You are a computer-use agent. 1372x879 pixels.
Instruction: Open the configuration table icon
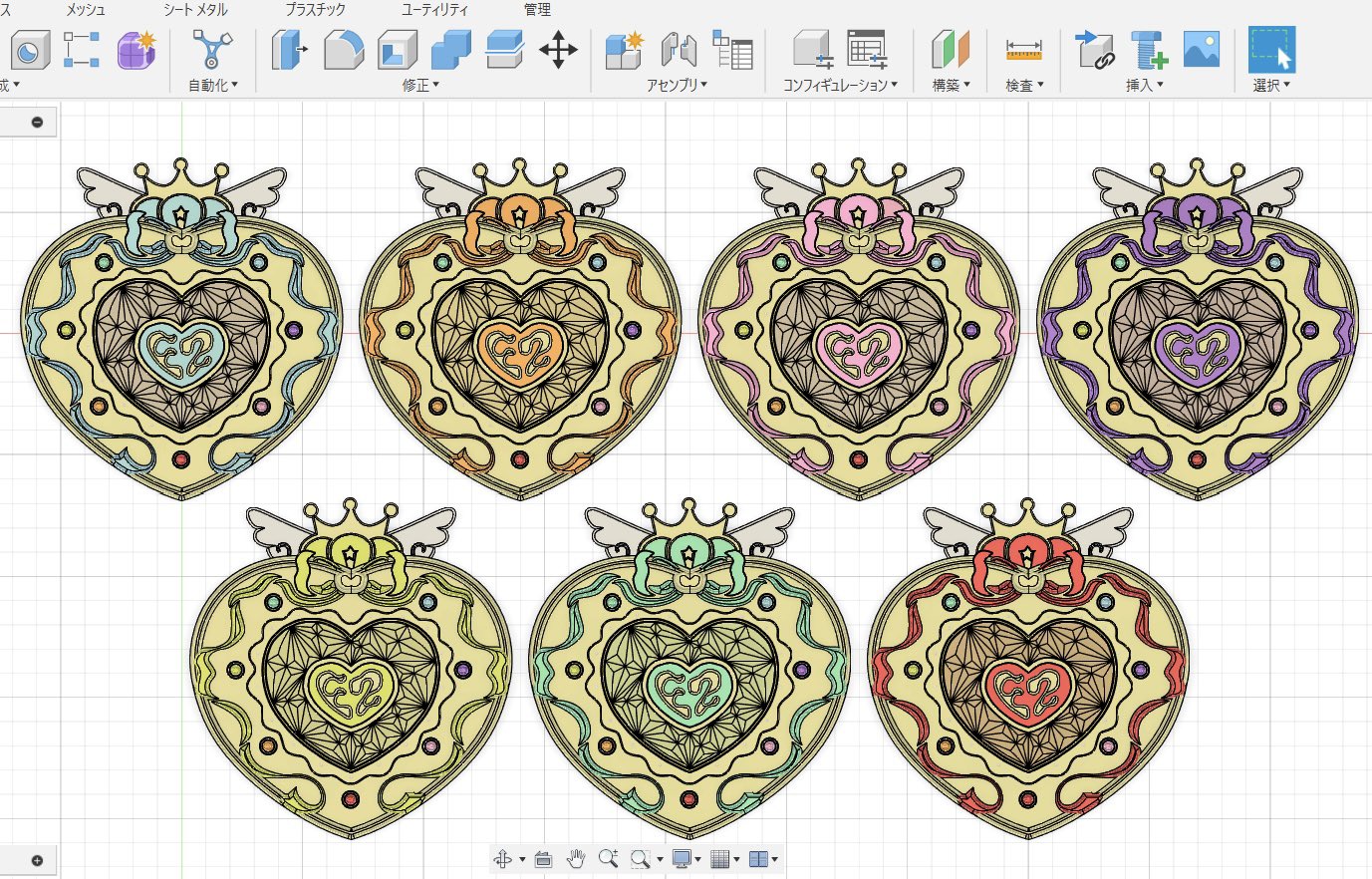(x=867, y=49)
